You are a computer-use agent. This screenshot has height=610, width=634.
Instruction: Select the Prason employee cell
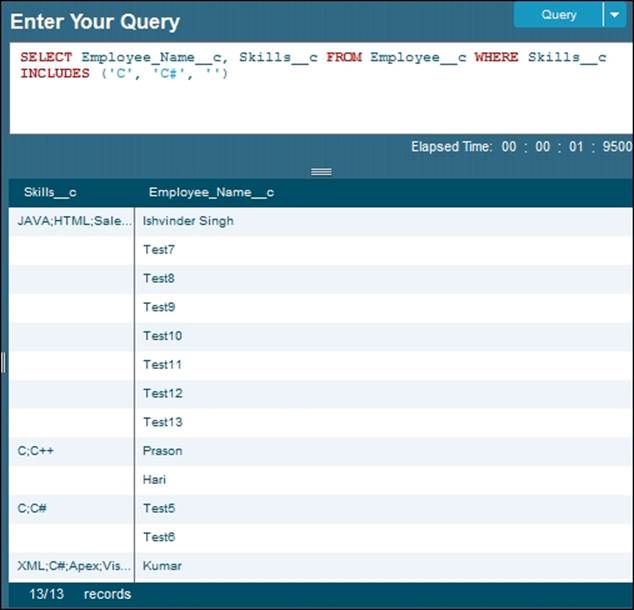[162, 451]
